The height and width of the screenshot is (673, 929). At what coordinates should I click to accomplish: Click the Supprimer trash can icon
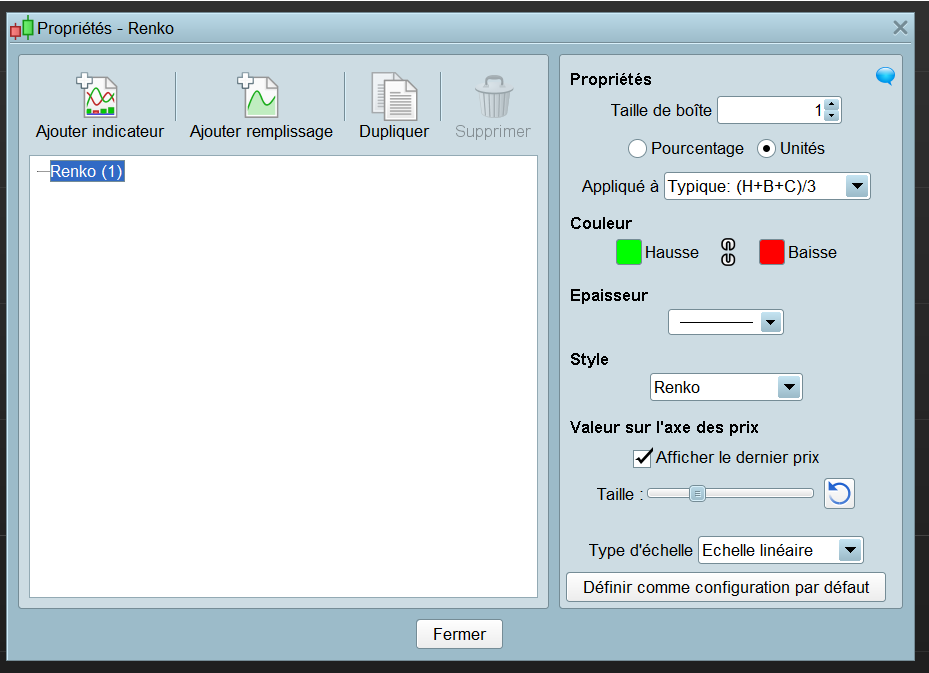(x=494, y=97)
